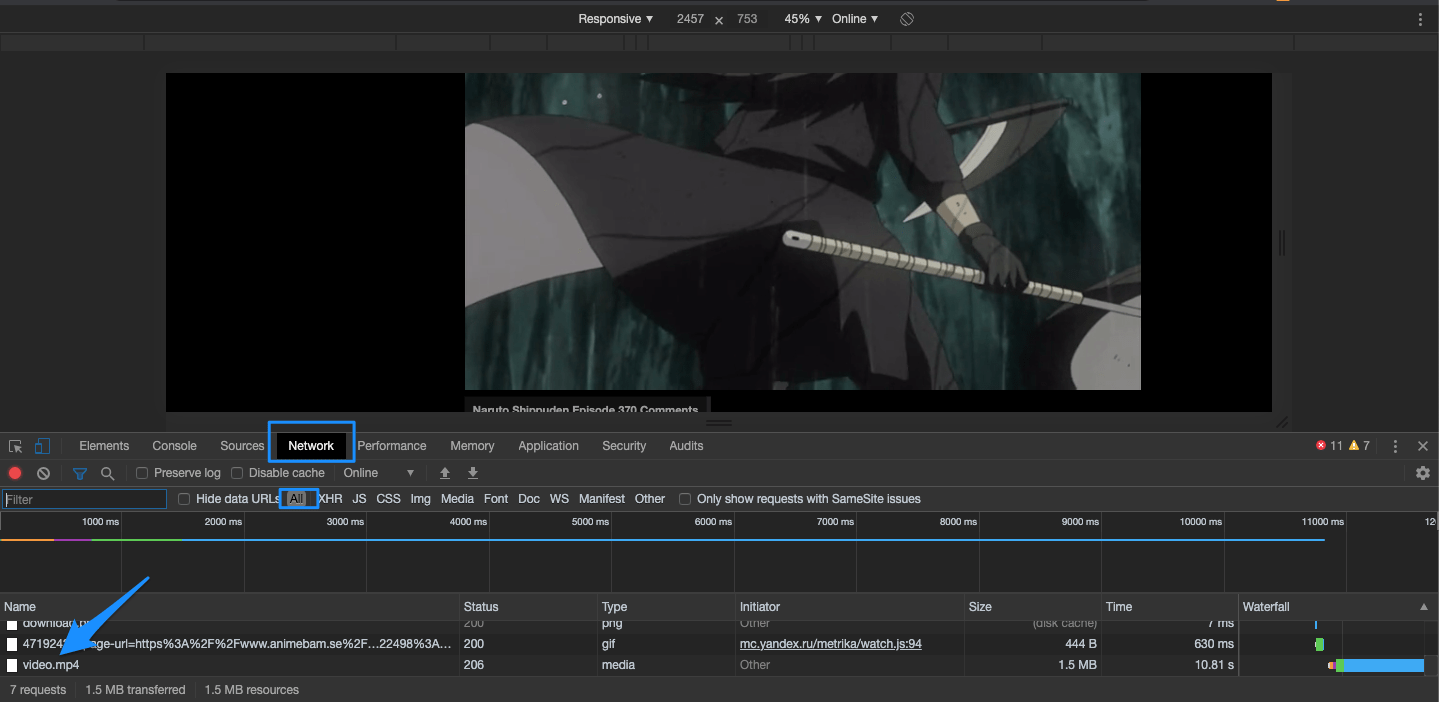Image resolution: width=1439 pixels, height=702 pixels.
Task: Sort requests by Initiator column
Action: point(850,607)
